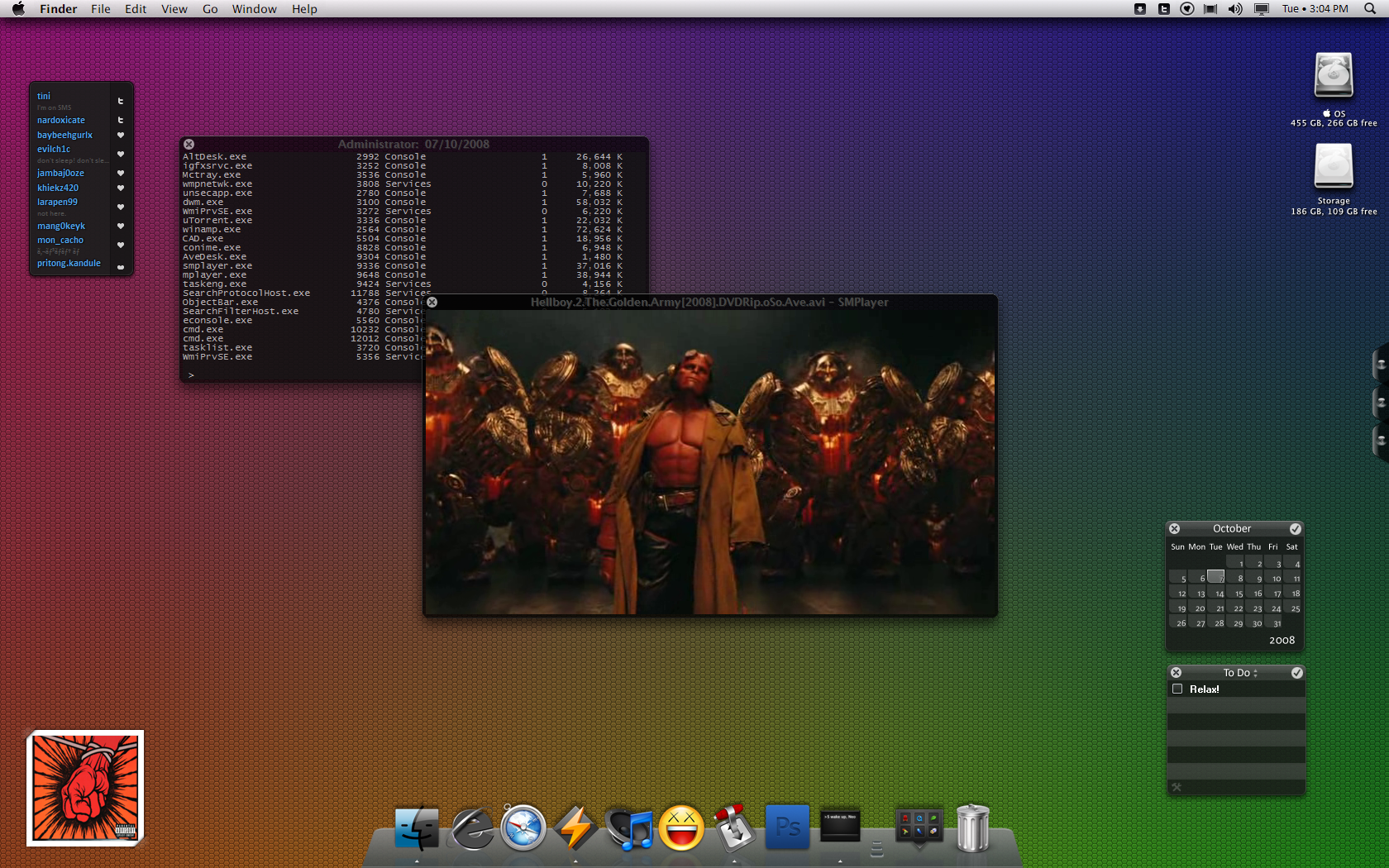Check the Relax! to-do checkbox
Image resolution: width=1389 pixels, height=868 pixels.
(1177, 689)
